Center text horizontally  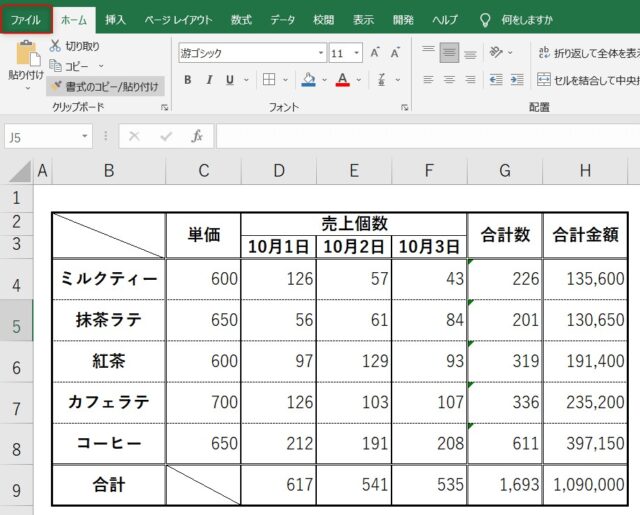pyautogui.click(x=449, y=80)
